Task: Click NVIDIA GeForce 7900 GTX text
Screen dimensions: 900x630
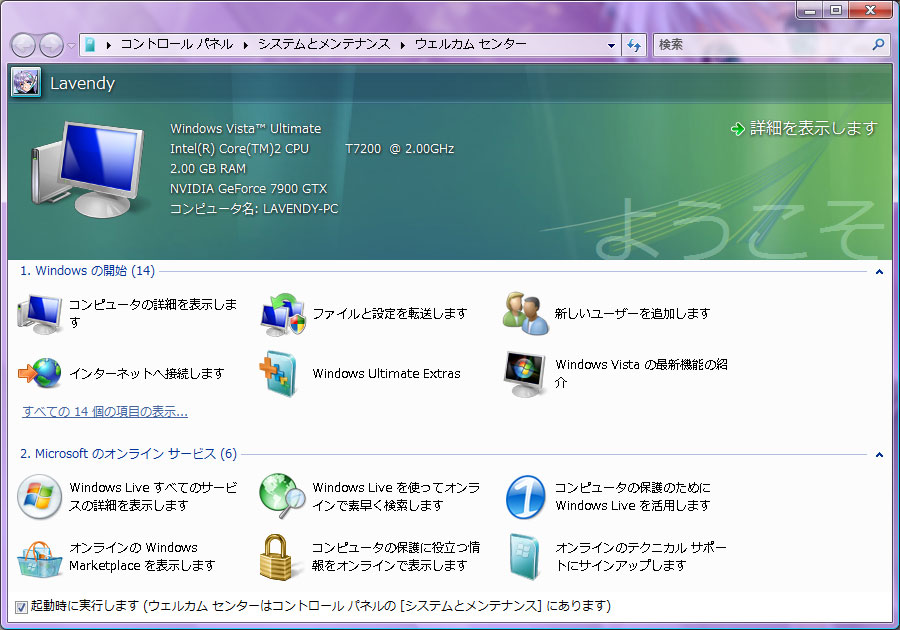Action: tap(249, 189)
